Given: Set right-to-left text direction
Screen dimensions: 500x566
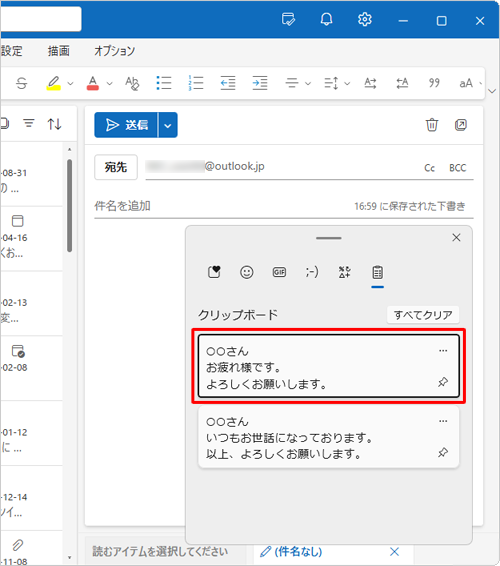Looking at the screenshot, I should click(402, 83).
